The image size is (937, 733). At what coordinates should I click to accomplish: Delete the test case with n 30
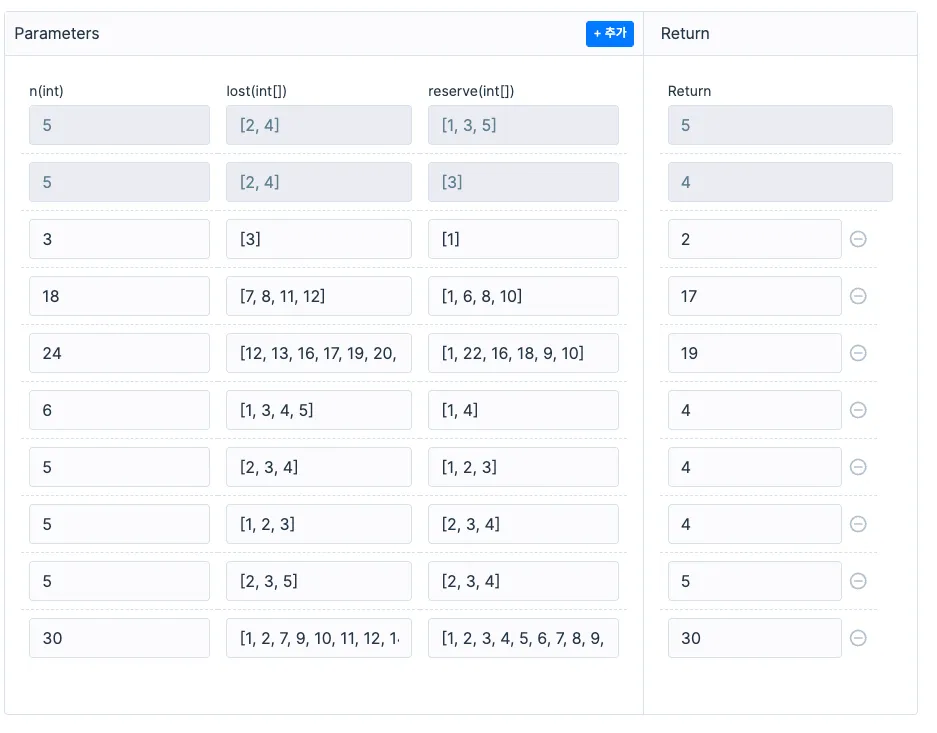(858, 638)
